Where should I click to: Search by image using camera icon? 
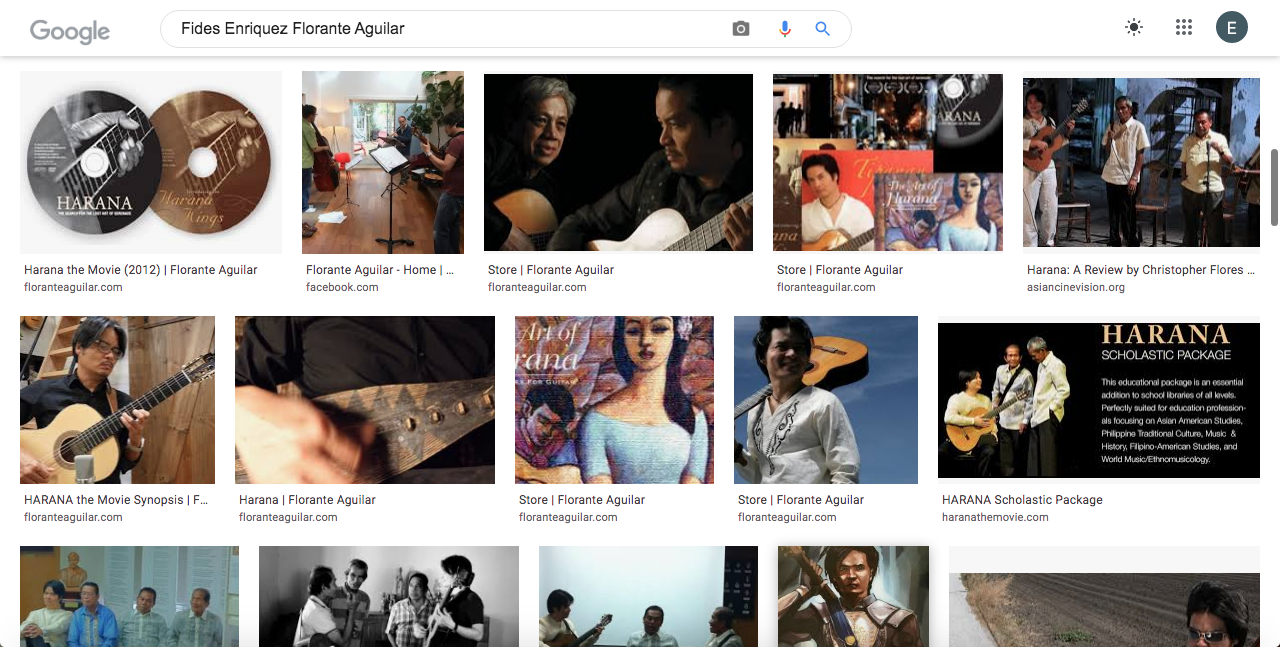(740, 29)
